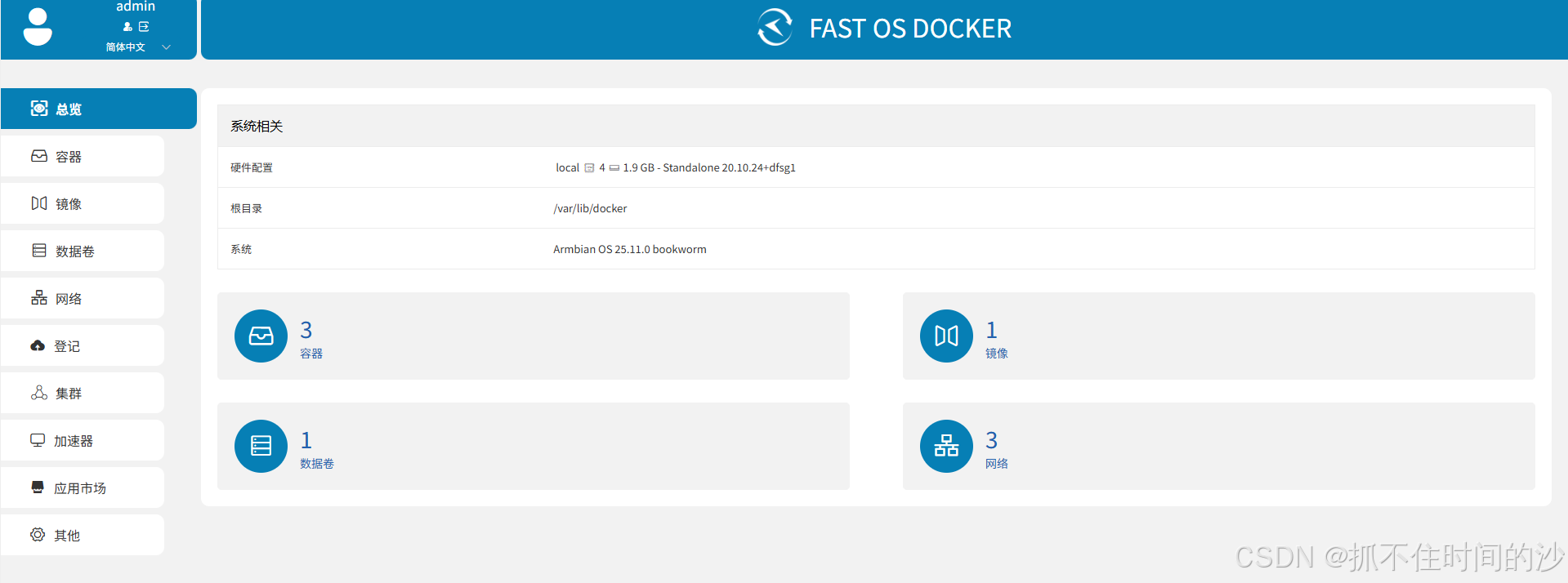Image resolution: width=1568 pixels, height=583 pixels.
Task: Click the container count 3 on 容器 card
Action: point(306,330)
